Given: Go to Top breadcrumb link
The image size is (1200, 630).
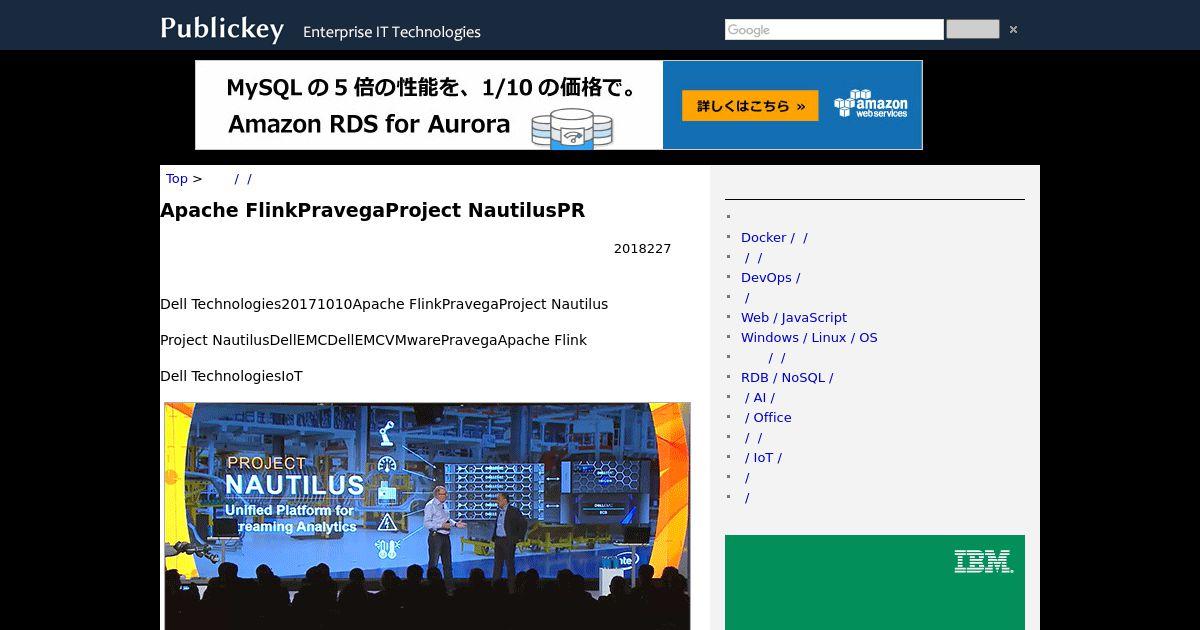Looking at the screenshot, I should click(176, 179).
